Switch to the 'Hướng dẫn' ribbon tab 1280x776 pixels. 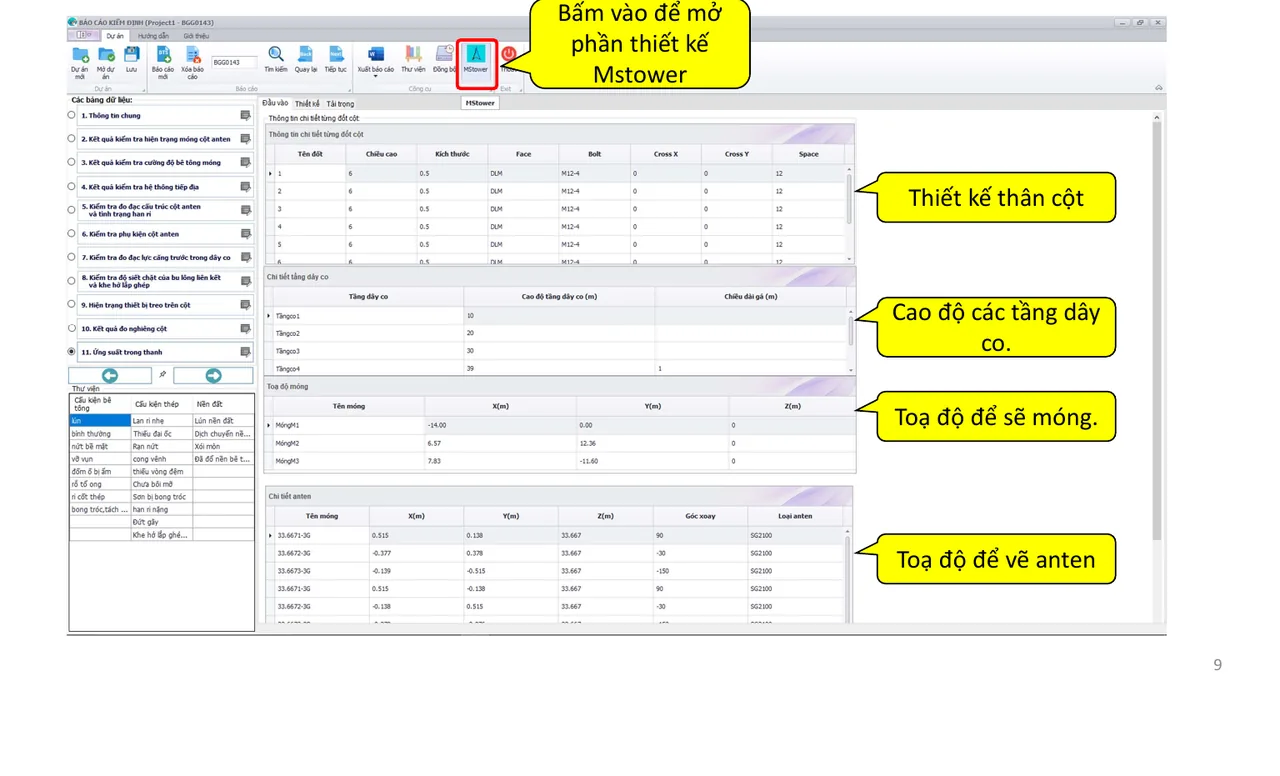tap(153, 35)
